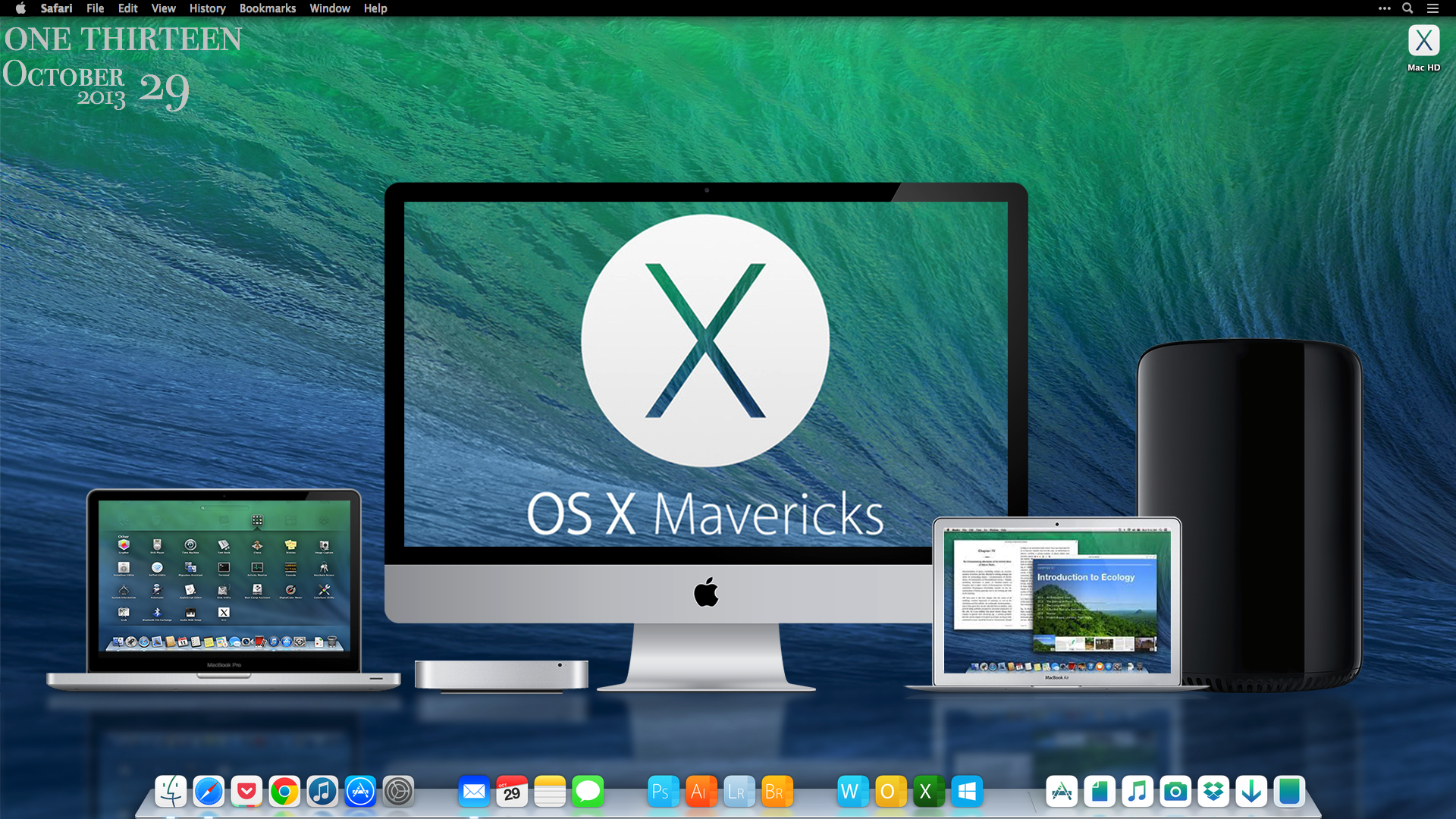Image resolution: width=1456 pixels, height=819 pixels.
Task: Open Microsoft Word from the dock
Action: coord(852,792)
